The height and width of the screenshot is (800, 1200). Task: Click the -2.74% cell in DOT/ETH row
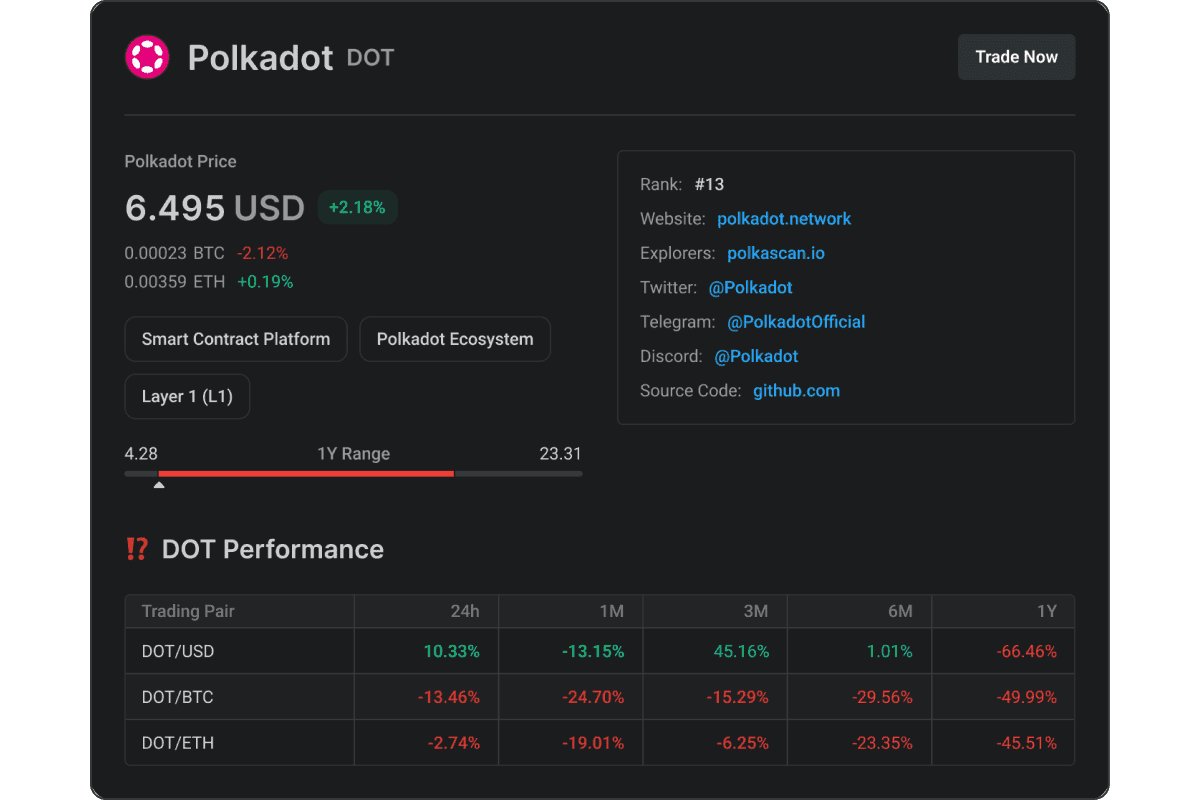452,743
